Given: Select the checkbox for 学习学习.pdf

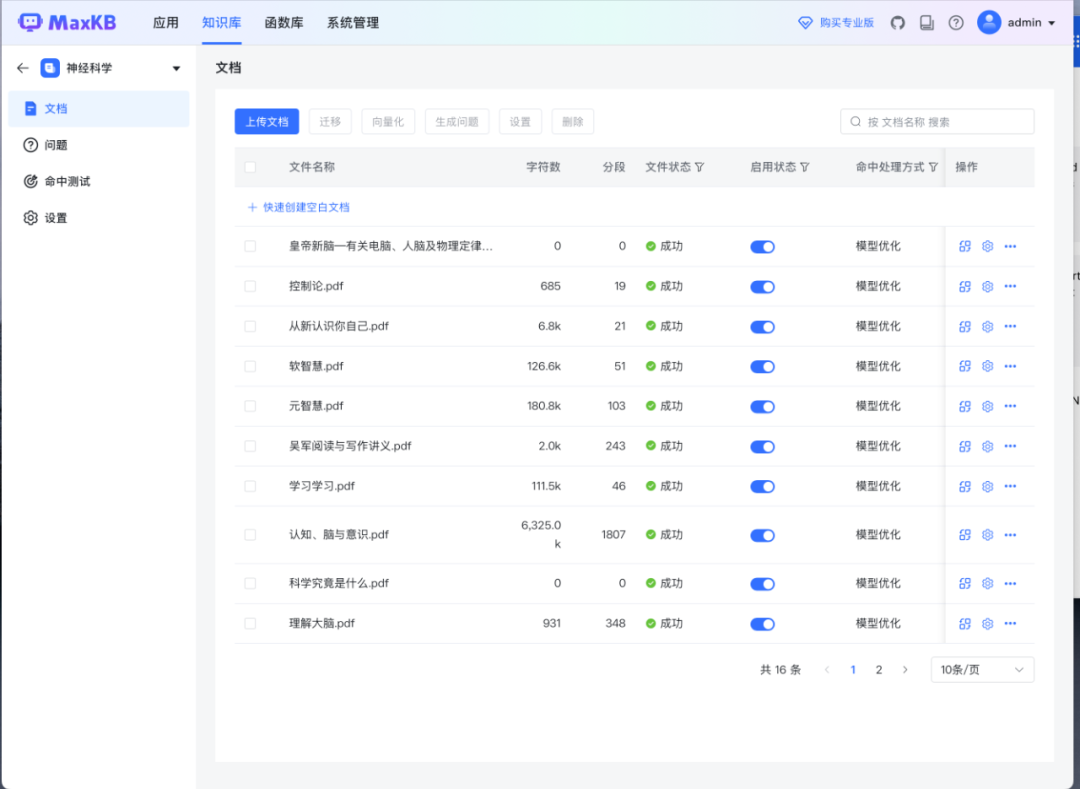Looking at the screenshot, I should (x=250, y=486).
